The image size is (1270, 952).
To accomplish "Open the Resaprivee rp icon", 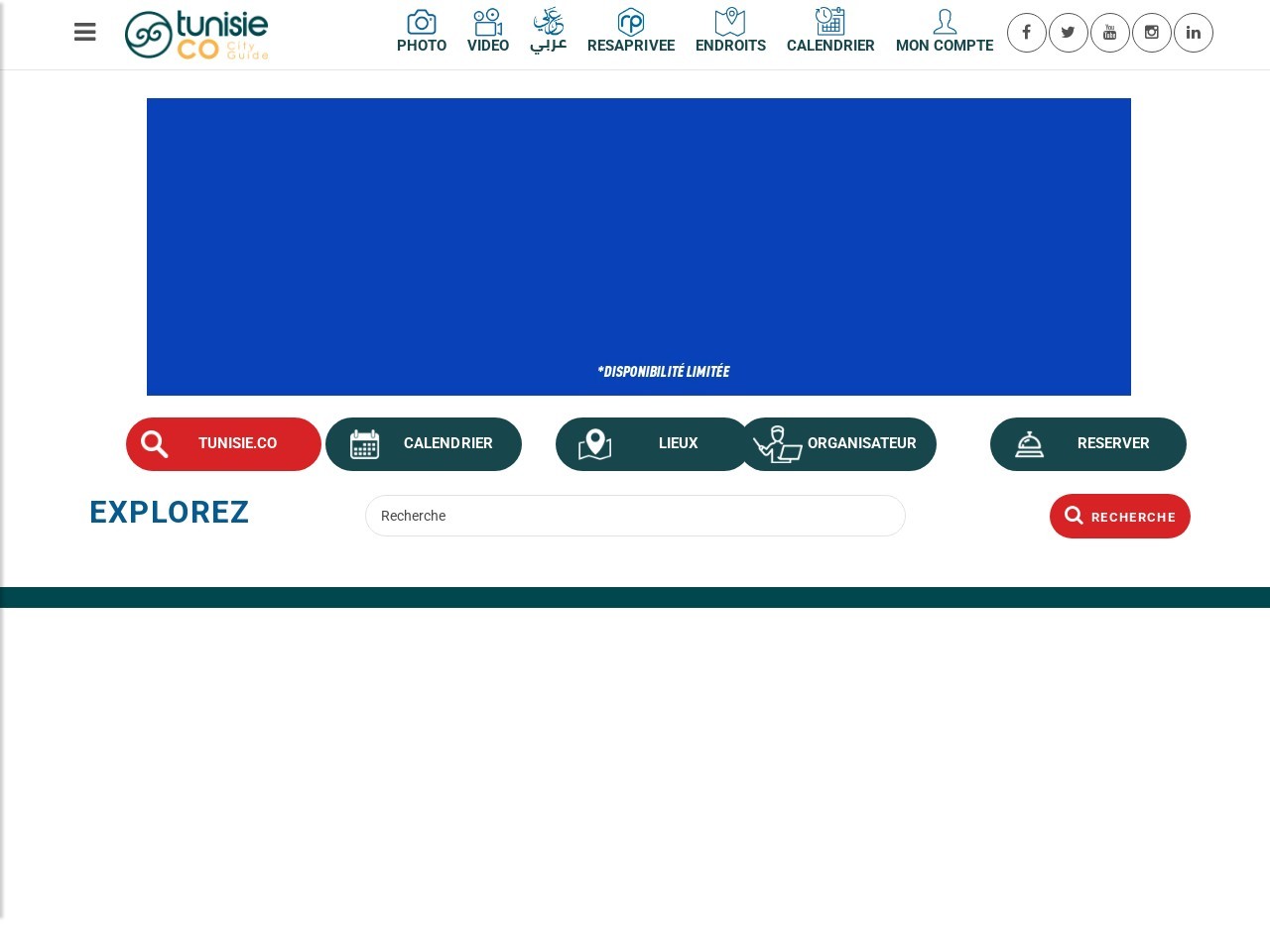I will pyautogui.click(x=631, y=22).
